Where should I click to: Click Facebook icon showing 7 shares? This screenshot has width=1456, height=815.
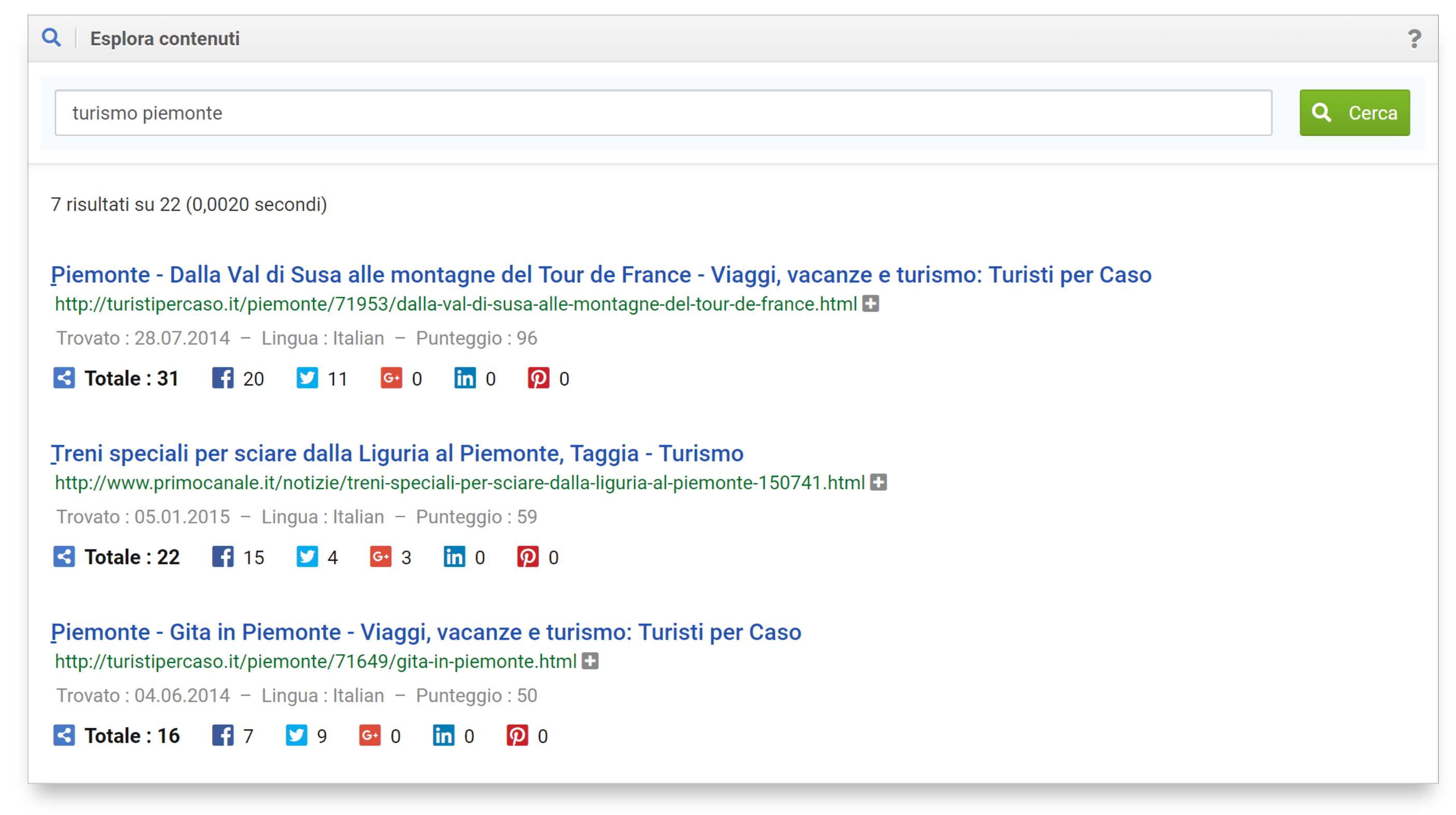pos(222,735)
